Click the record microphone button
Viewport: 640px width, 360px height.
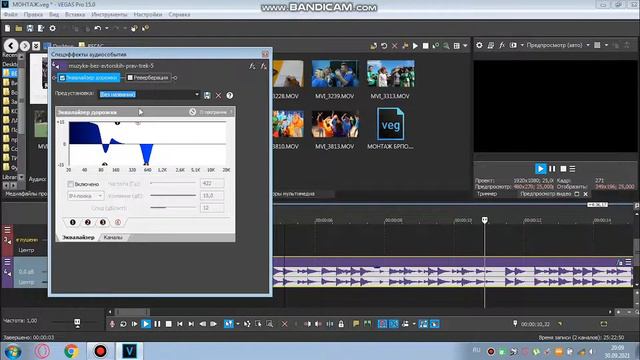112,324
